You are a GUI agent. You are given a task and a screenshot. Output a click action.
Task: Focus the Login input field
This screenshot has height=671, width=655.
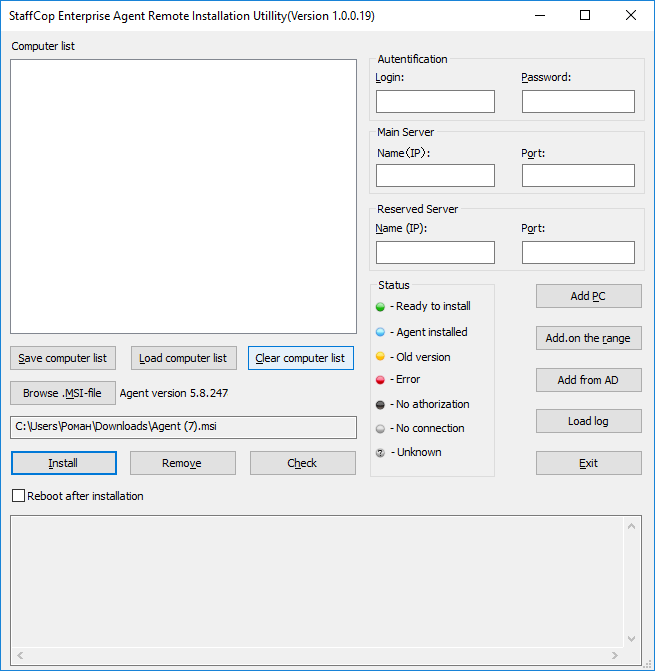coord(435,101)
